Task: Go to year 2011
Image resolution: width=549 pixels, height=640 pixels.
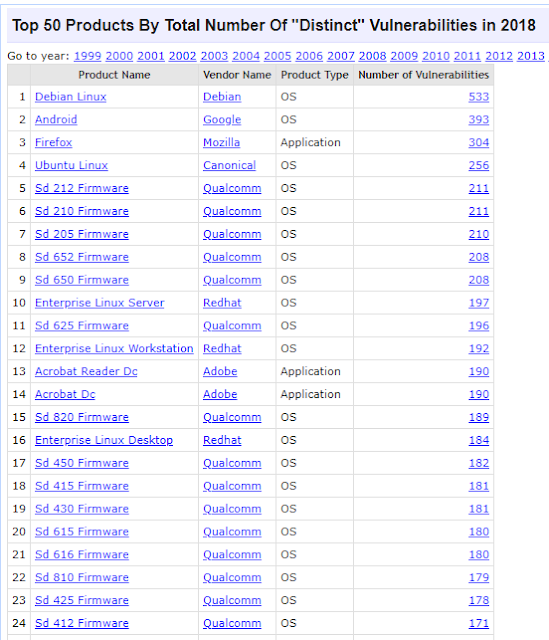Action: (467, 56)
